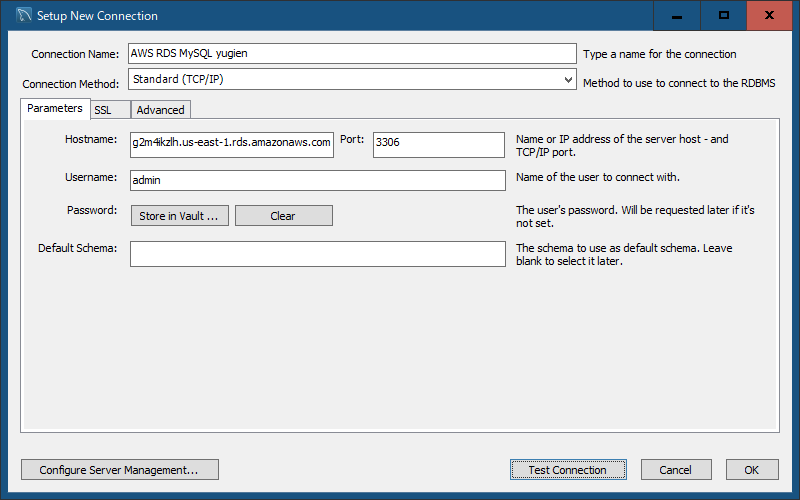Expand Standard (TCP/IP) dropdown chevron arrow
The image size is (800, 500).
tap(568, 80)
